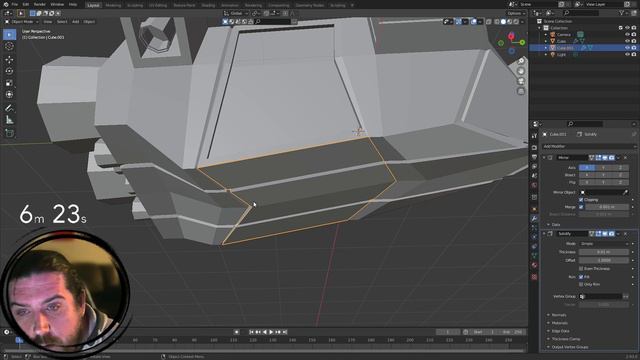Remove the Solidify modifier with its X
The image size is (640, 360).
coord(625,234)
